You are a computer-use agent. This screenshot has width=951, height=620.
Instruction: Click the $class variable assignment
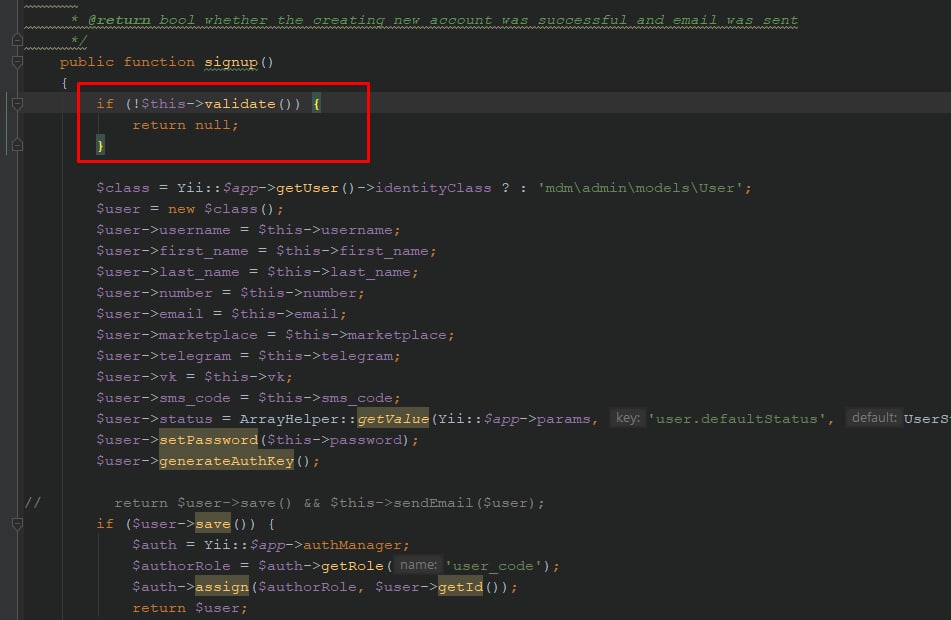pyautogui.click(x=123, y=188)
